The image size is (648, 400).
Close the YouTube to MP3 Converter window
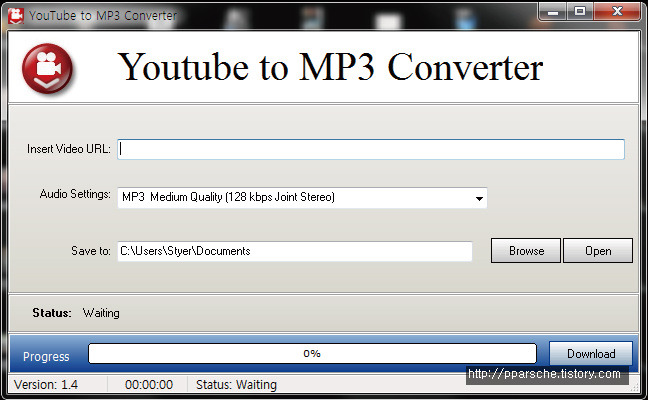coord(617,12)
